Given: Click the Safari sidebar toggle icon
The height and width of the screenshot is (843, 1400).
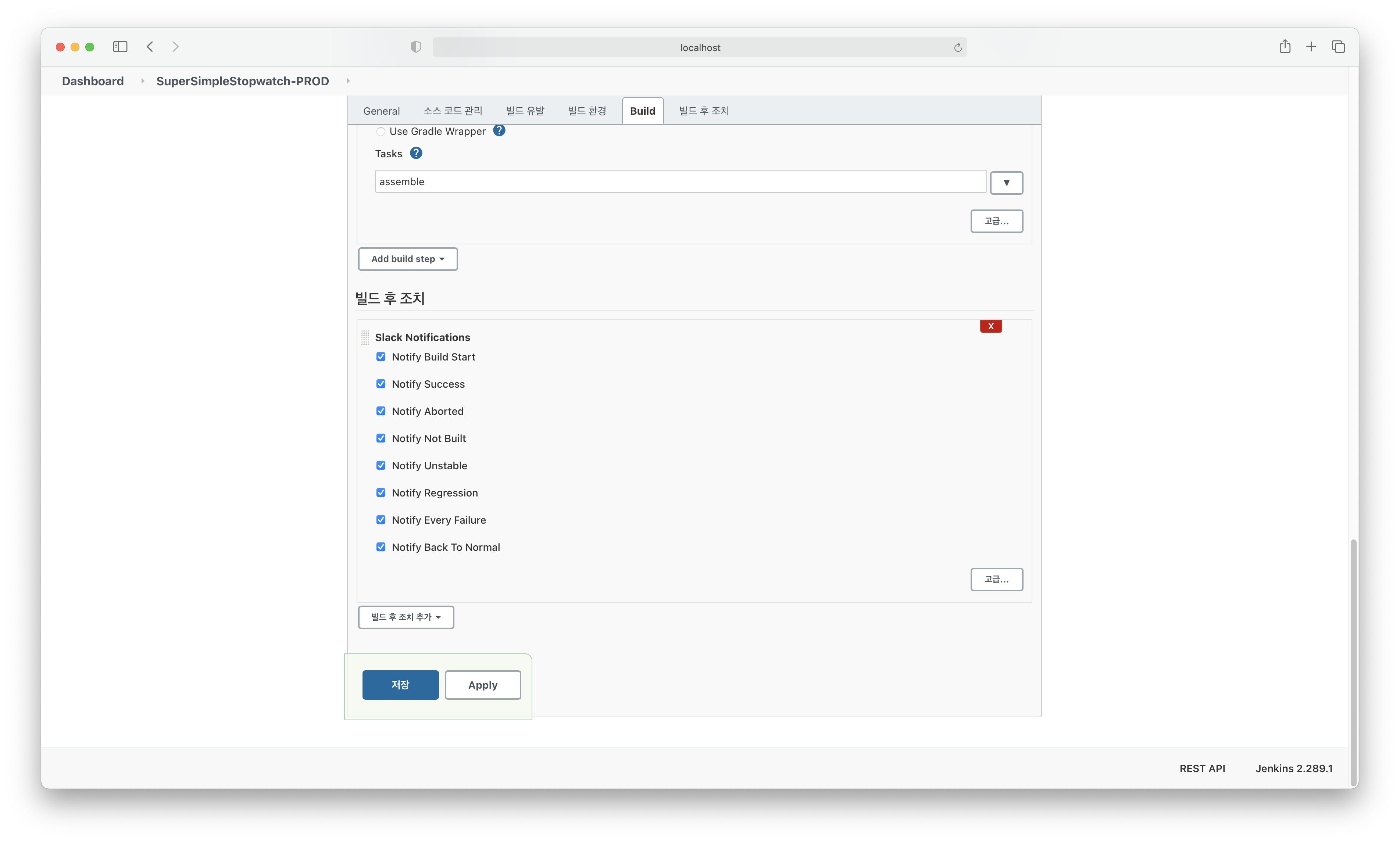Looking at the screenshot, I should [120, 47].
